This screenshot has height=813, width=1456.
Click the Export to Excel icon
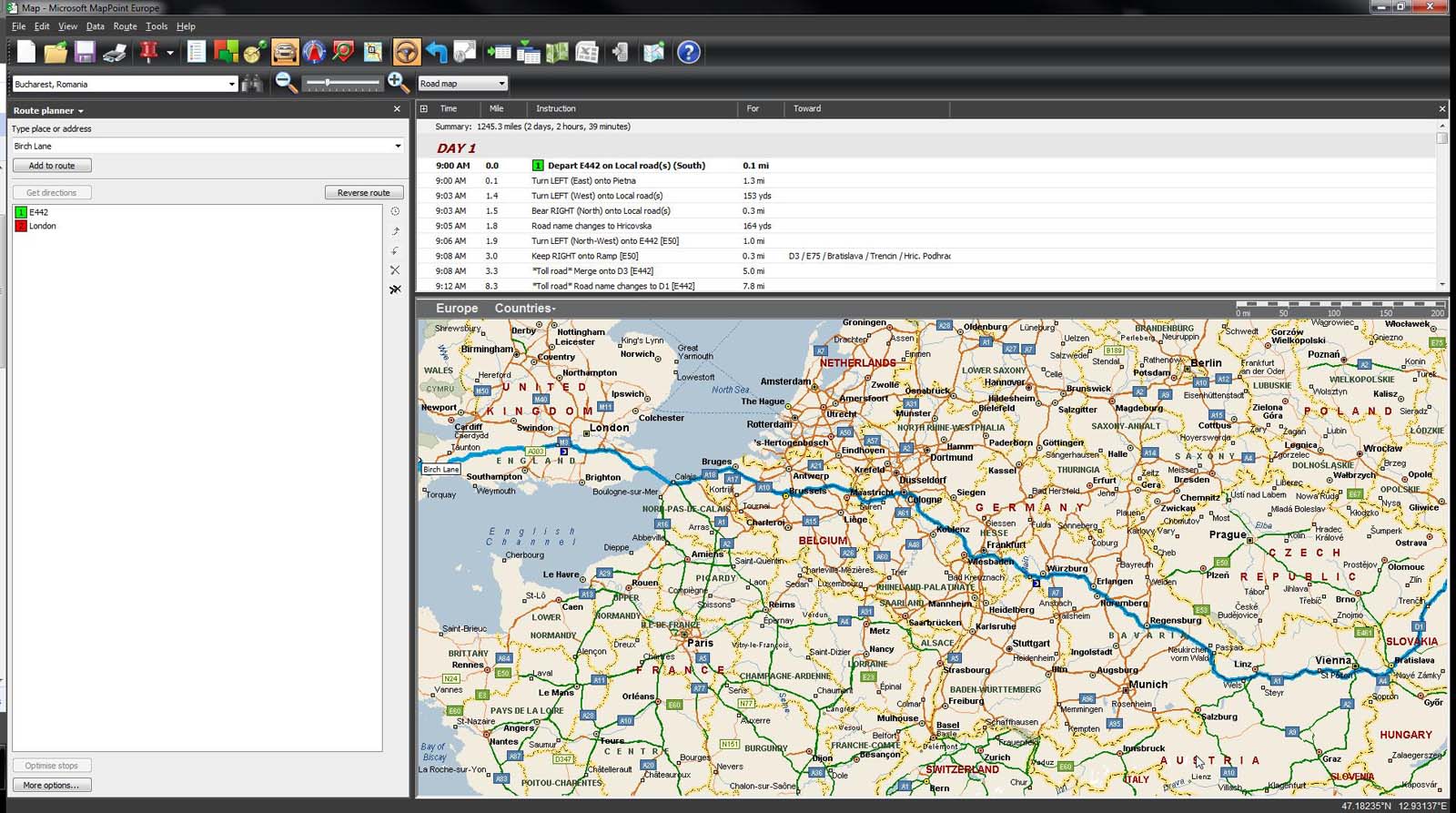tap(587, 52)
